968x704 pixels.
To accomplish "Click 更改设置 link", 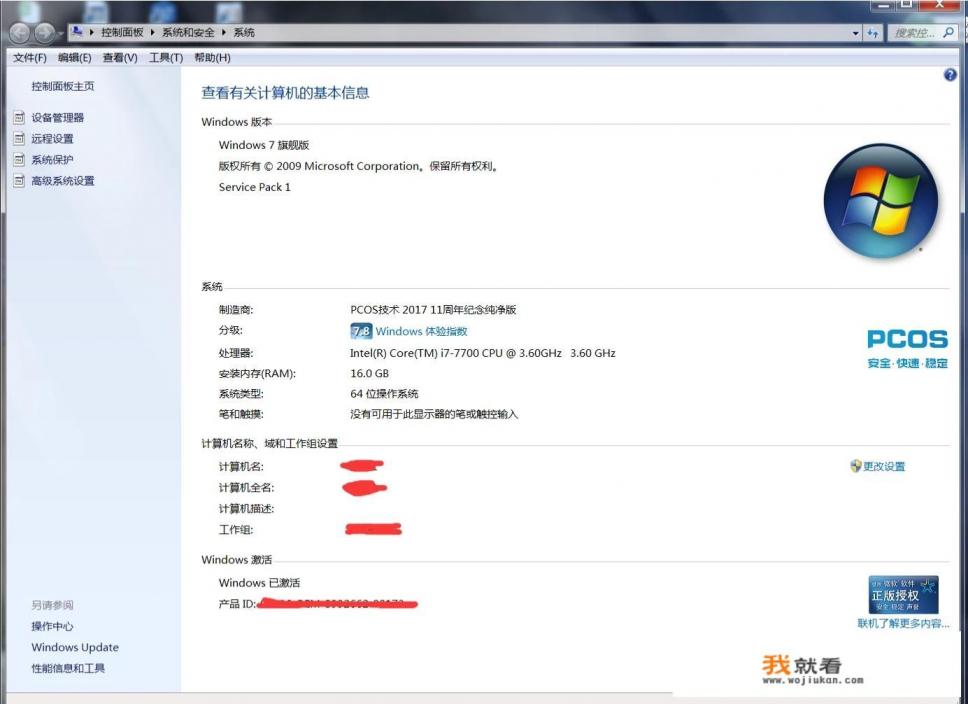I will click(x=884, y=466).
